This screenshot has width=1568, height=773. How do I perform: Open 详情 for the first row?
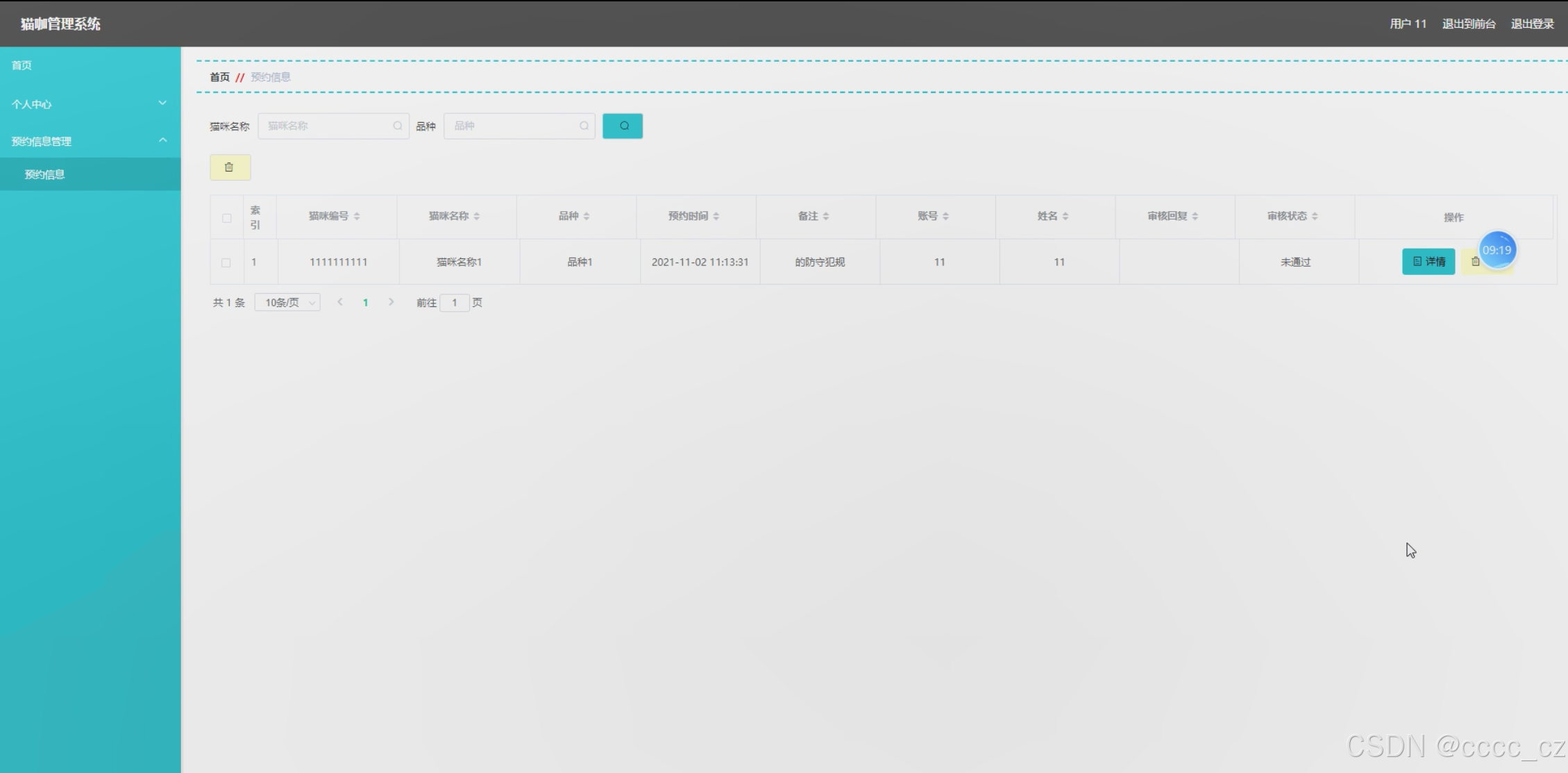(x=1428, y=262)
